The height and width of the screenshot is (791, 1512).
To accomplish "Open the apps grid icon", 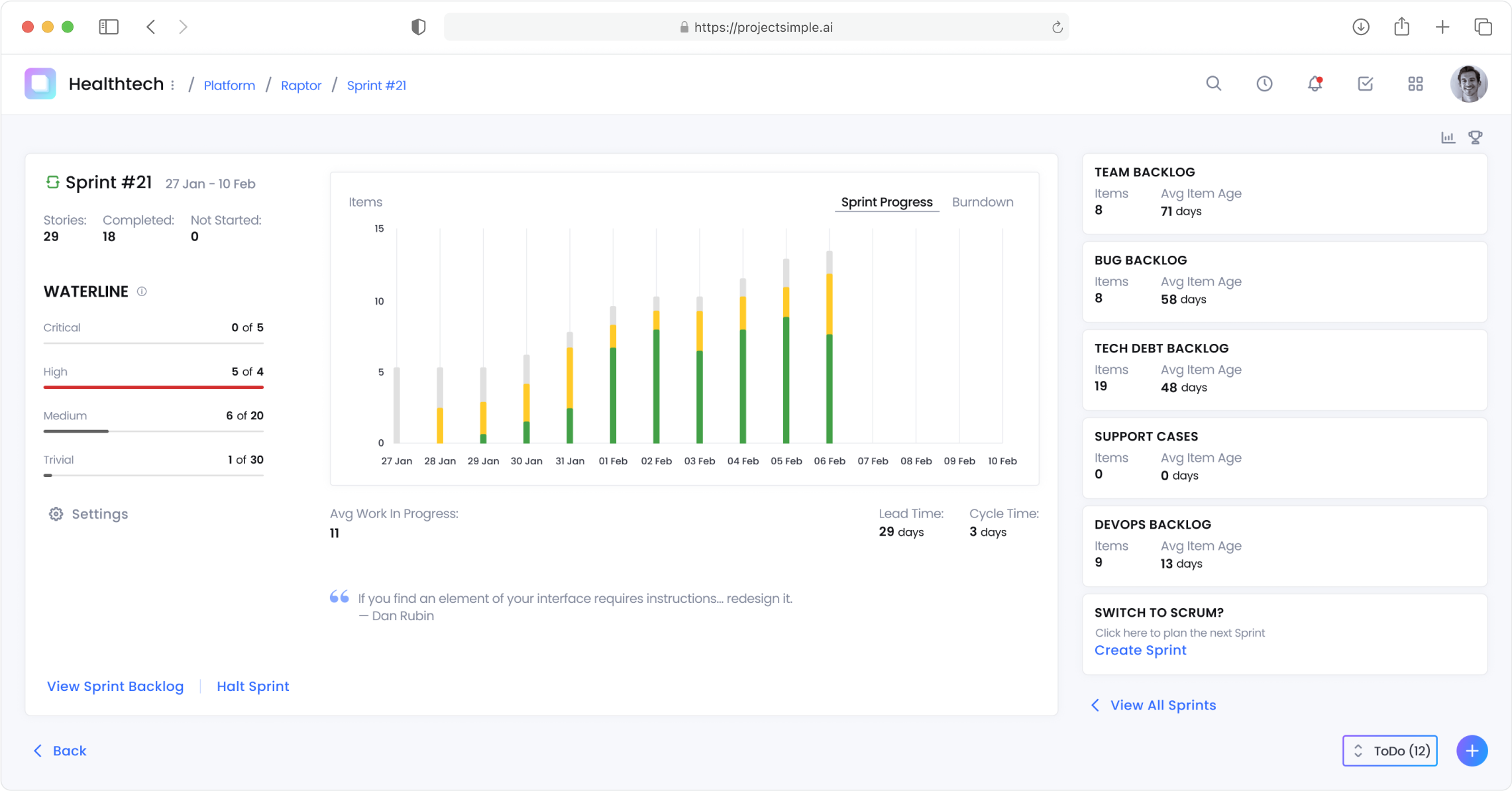I will click(x=1415, y=83).
